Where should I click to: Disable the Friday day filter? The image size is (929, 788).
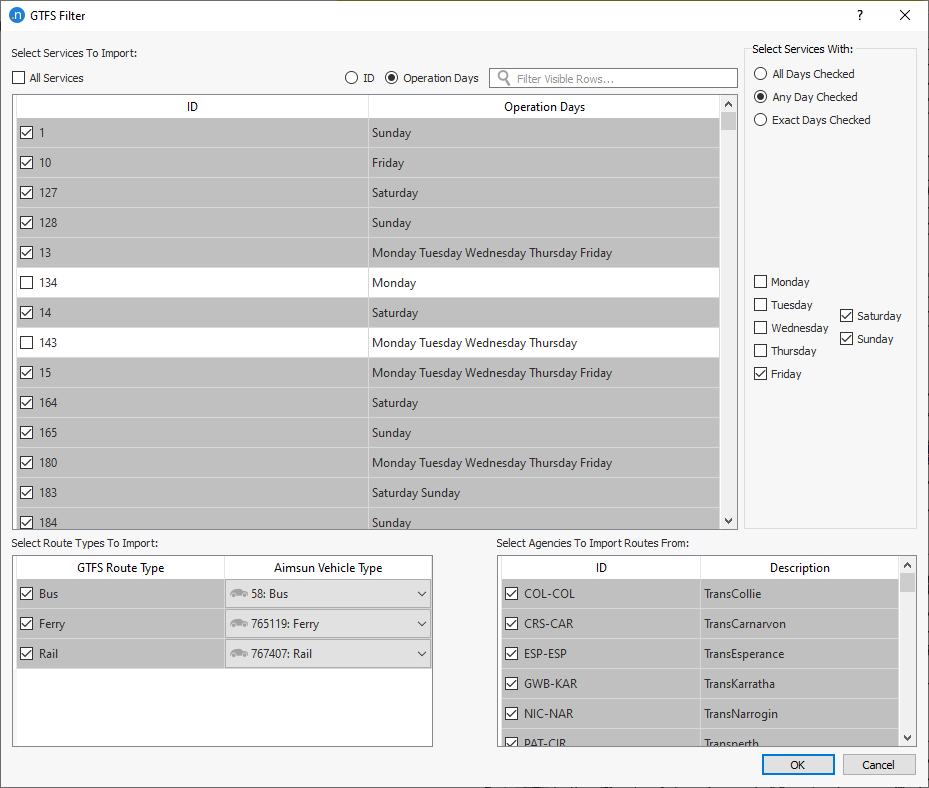point(760,373)
